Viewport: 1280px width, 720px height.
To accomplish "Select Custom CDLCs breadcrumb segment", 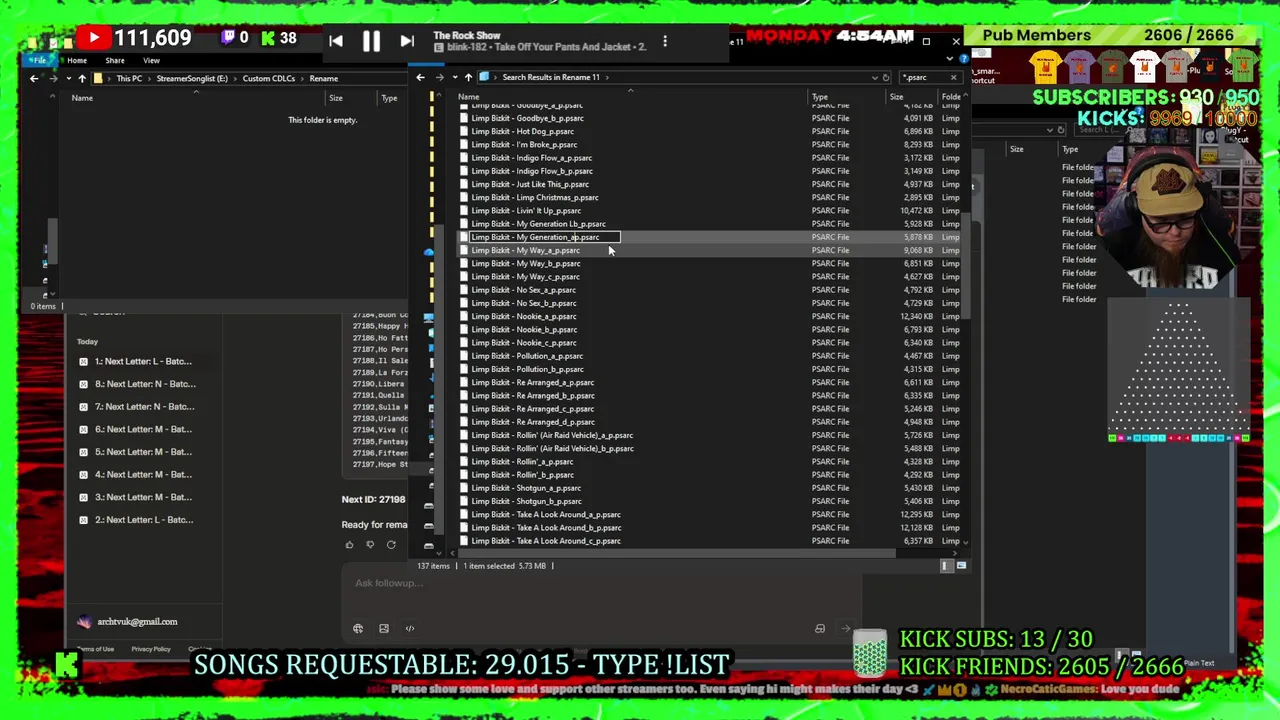I will tap(268, 78).
